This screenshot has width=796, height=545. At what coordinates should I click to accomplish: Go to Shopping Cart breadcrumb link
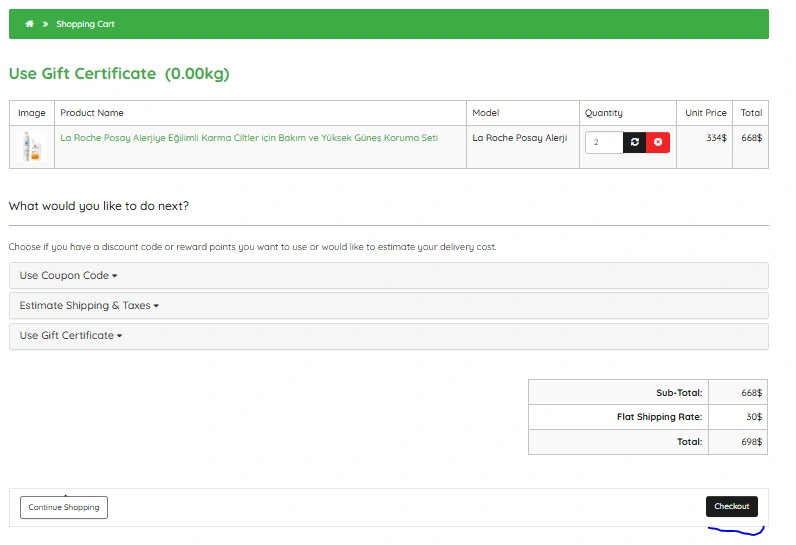coord(85,24)
